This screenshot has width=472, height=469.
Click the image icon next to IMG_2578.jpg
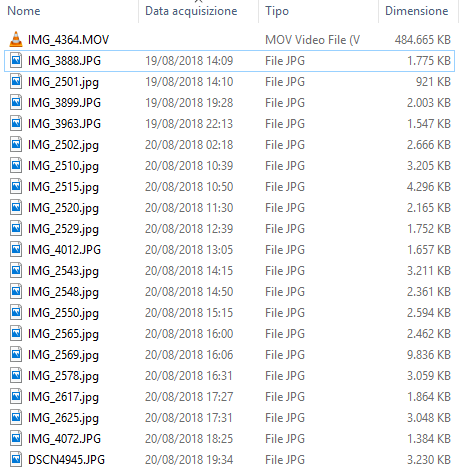pos(16,375)
